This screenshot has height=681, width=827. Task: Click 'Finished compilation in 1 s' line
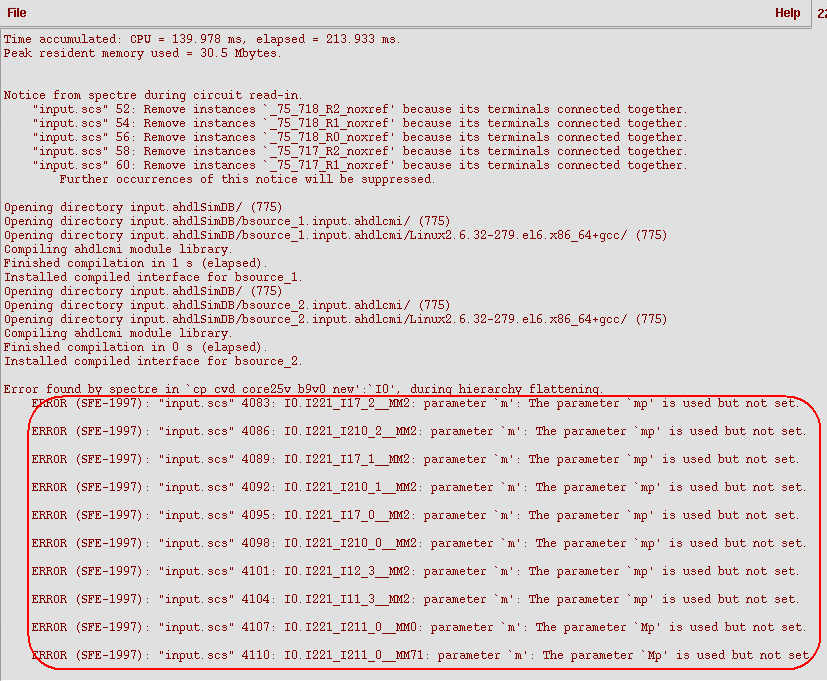pyautogui.click(x=125, y=263)
